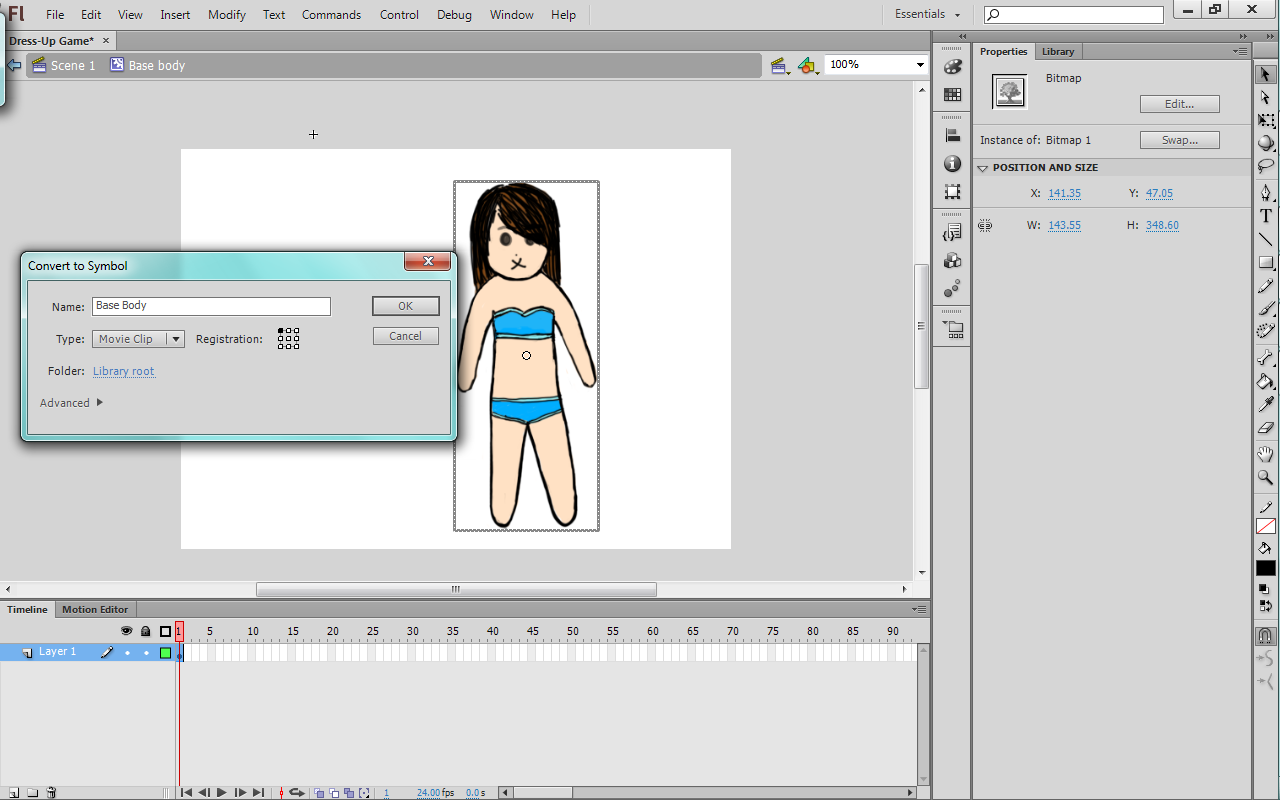Open the Modify menu
Viewport: 1280px width, 800px height.
pyautogui.click(x=227, y=15)
